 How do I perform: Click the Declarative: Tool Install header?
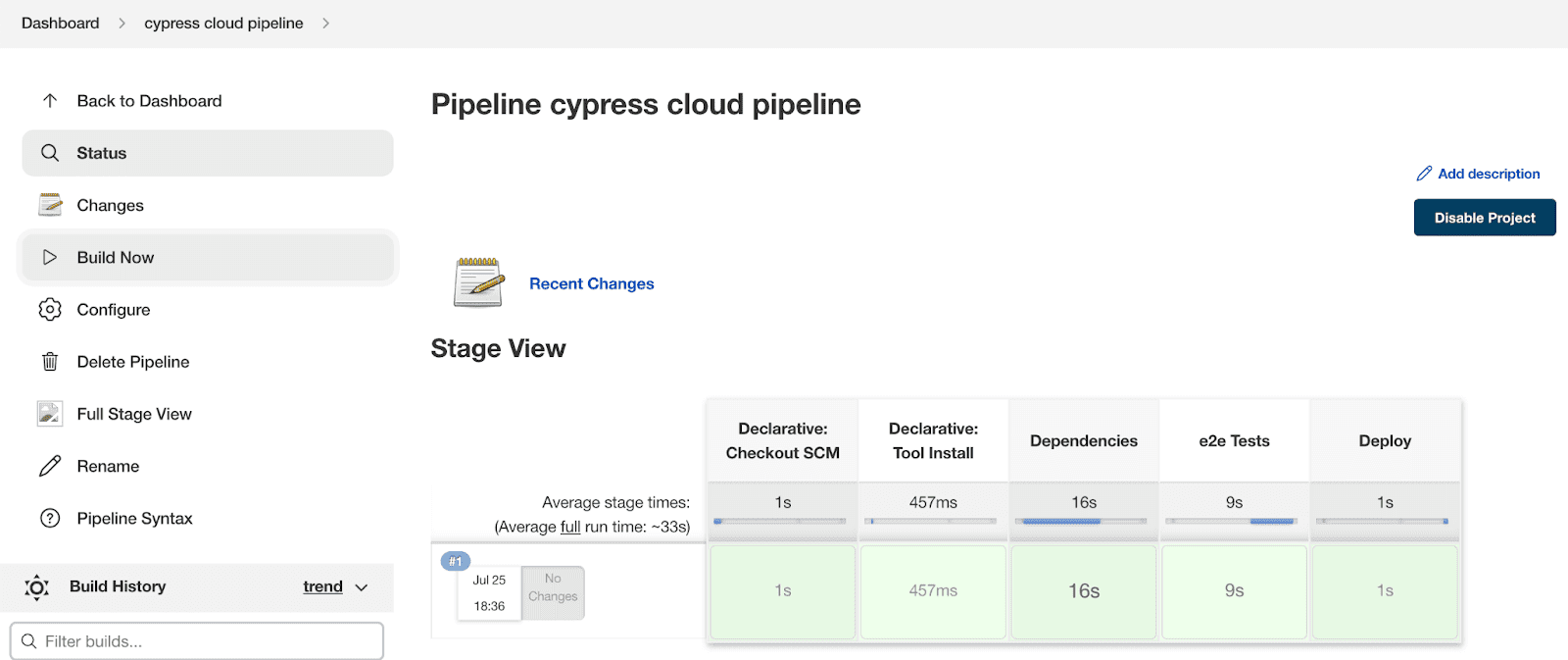[933, 440]
